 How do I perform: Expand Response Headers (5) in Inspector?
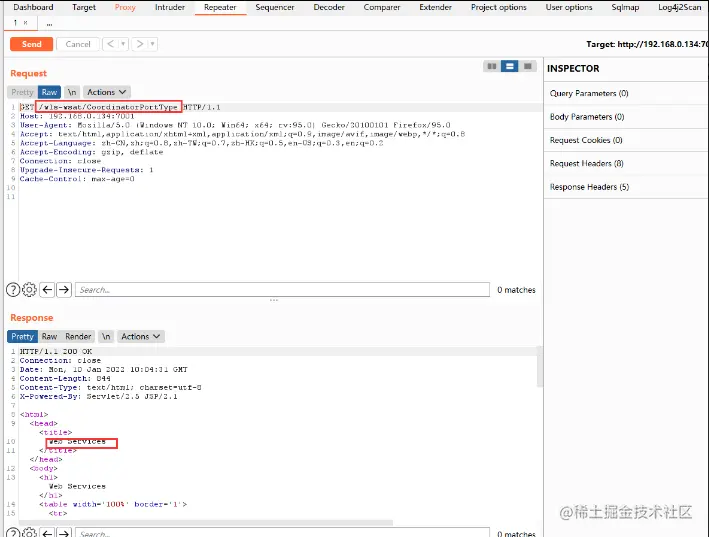tap(626, 187)
